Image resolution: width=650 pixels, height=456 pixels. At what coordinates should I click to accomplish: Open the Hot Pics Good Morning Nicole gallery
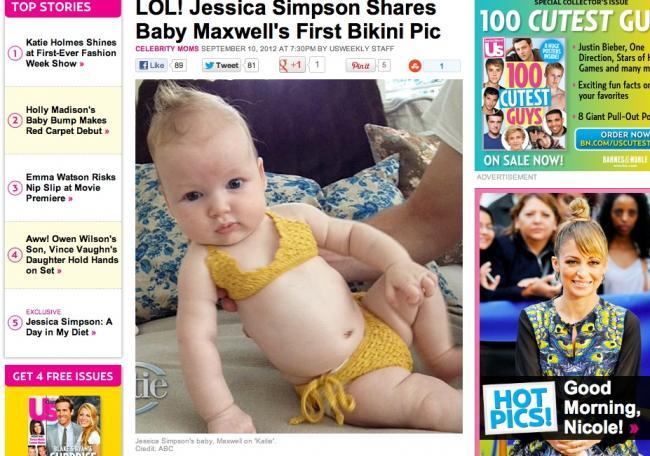pyautogui.click(x=565, y=407)
